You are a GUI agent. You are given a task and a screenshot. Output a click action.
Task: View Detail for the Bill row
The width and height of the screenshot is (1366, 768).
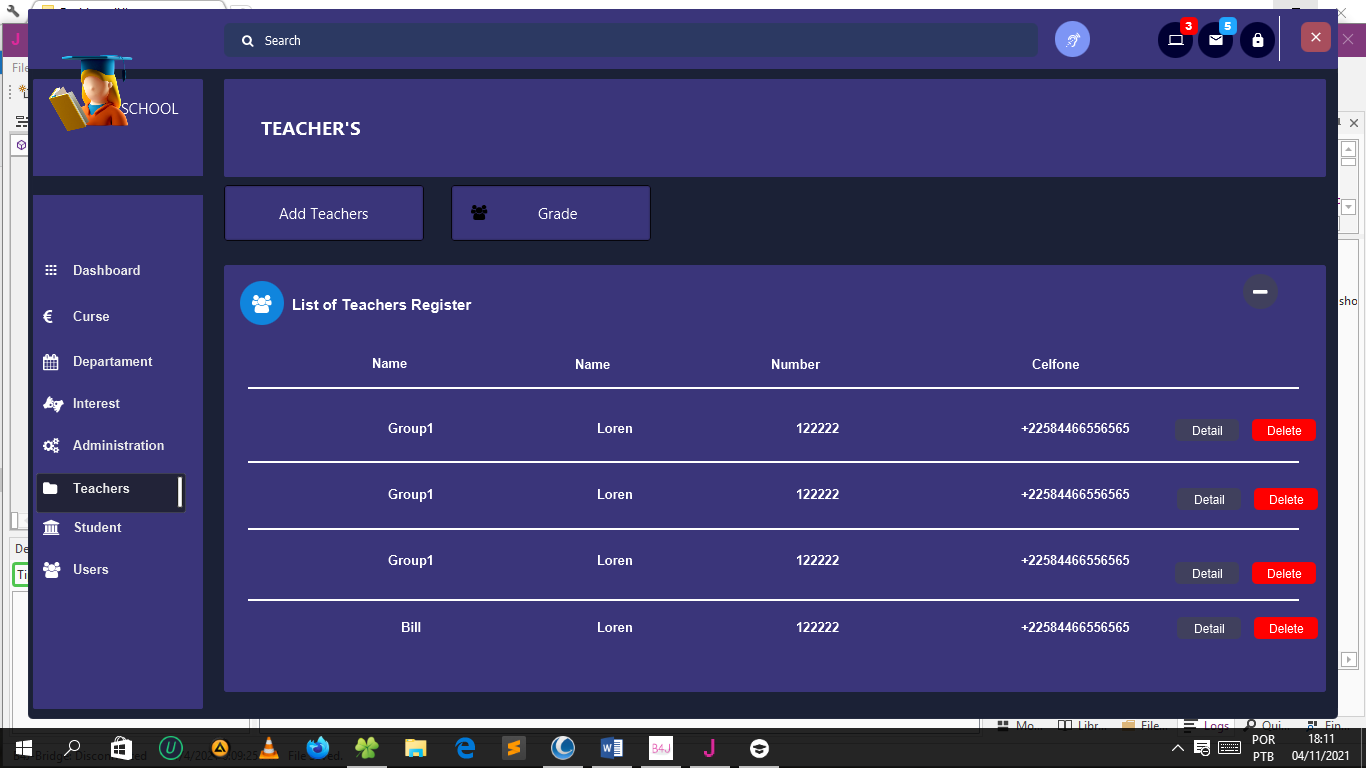pos(1209,628)
